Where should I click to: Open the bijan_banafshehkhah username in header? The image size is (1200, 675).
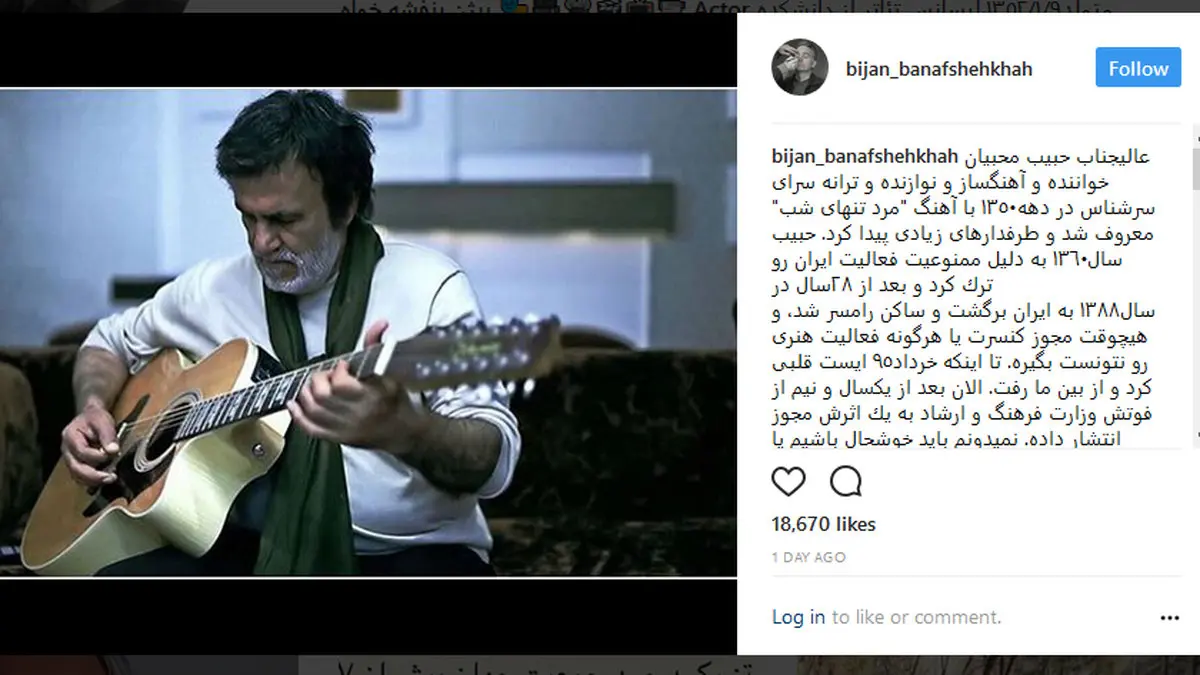[939, 69]
